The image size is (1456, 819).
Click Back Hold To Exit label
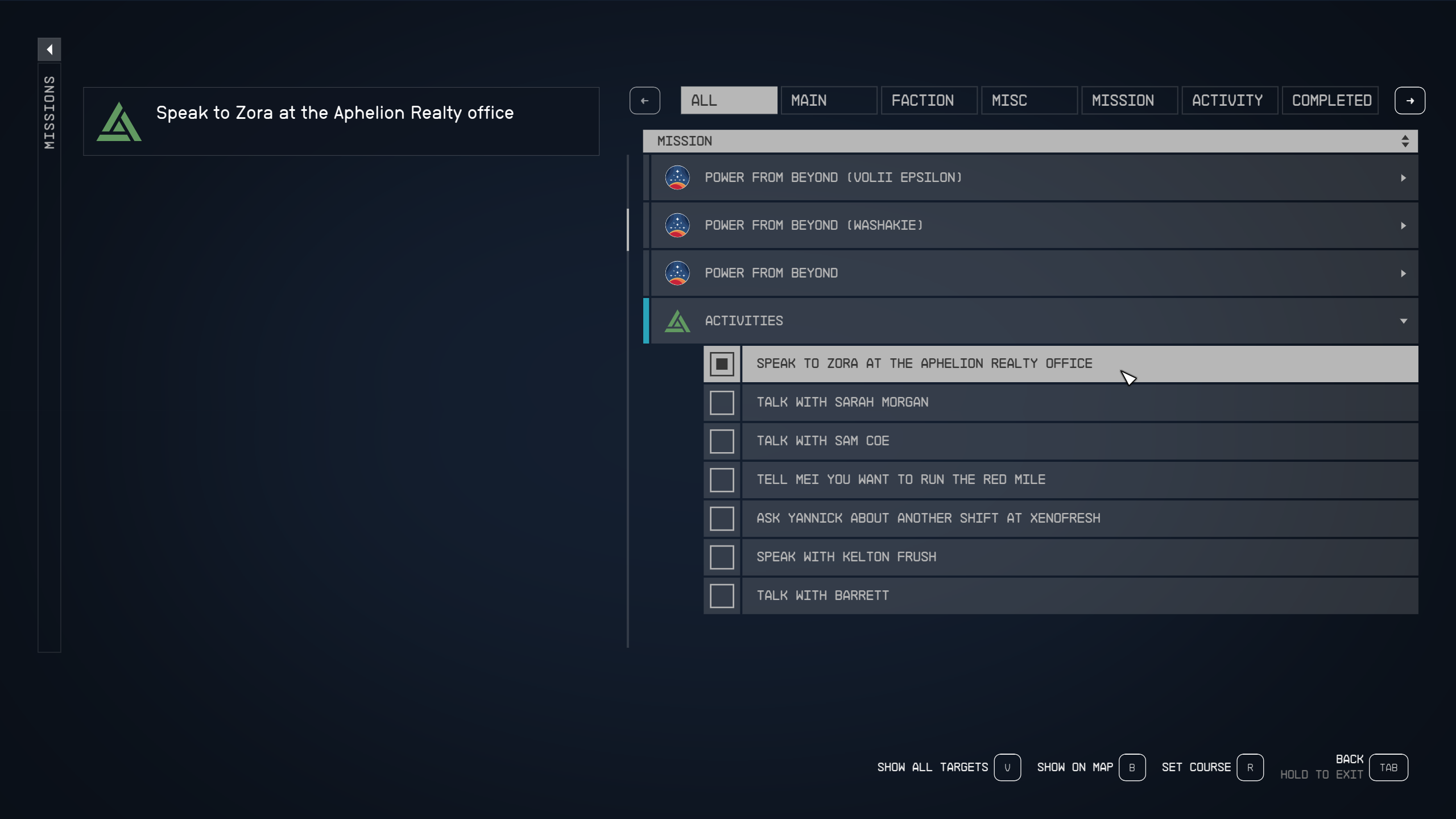tap(1322, 767)
